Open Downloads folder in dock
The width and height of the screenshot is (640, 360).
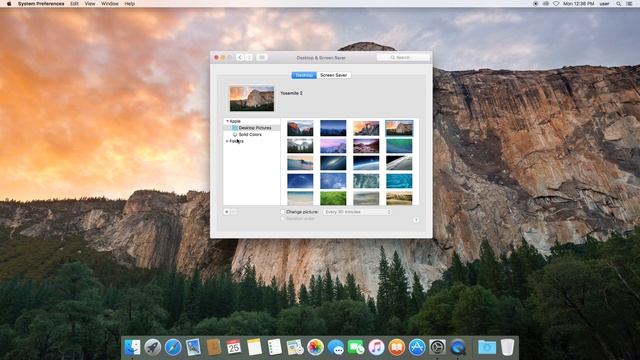coord(487,347)
